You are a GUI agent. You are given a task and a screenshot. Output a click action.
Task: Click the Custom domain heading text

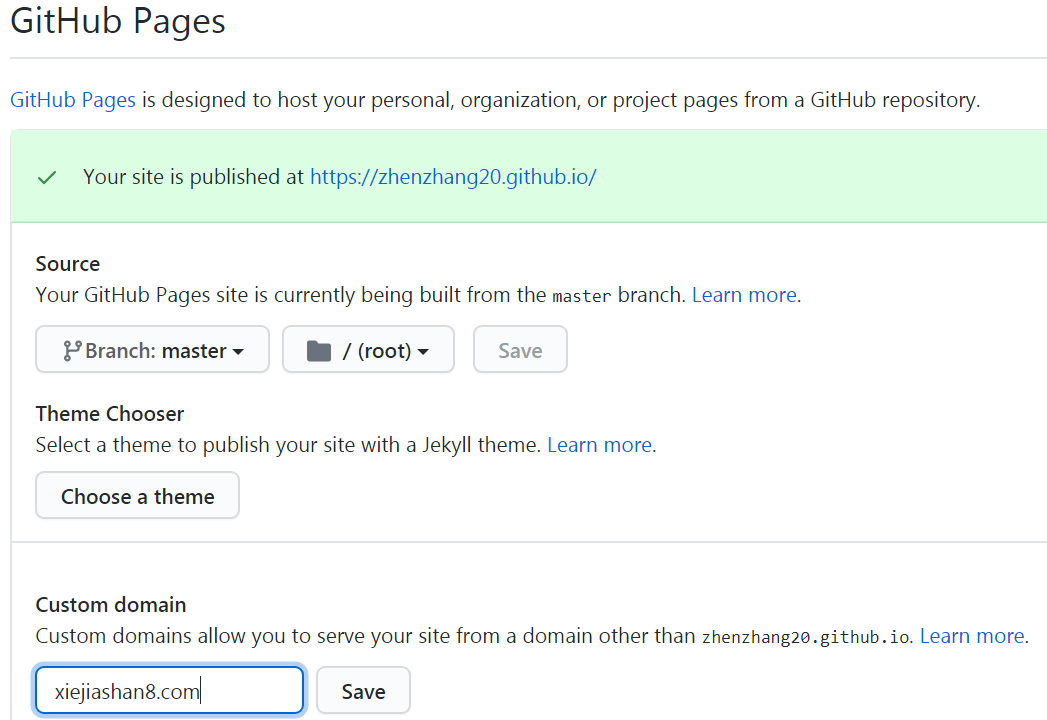point(111,604)
